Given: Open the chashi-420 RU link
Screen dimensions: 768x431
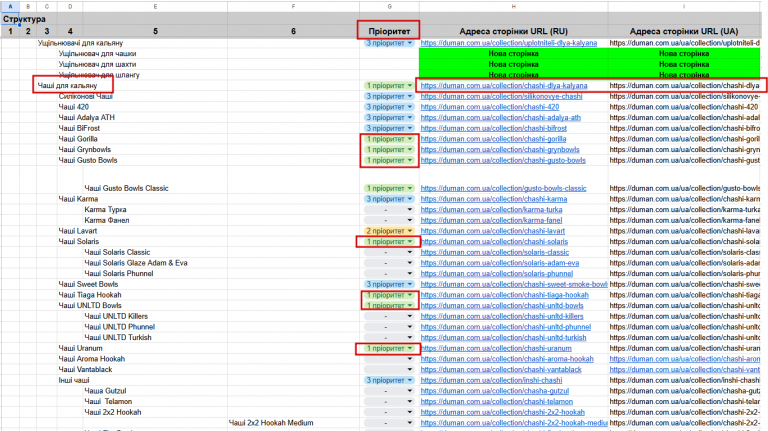Looking at the screenshot, I should point(490,107).
